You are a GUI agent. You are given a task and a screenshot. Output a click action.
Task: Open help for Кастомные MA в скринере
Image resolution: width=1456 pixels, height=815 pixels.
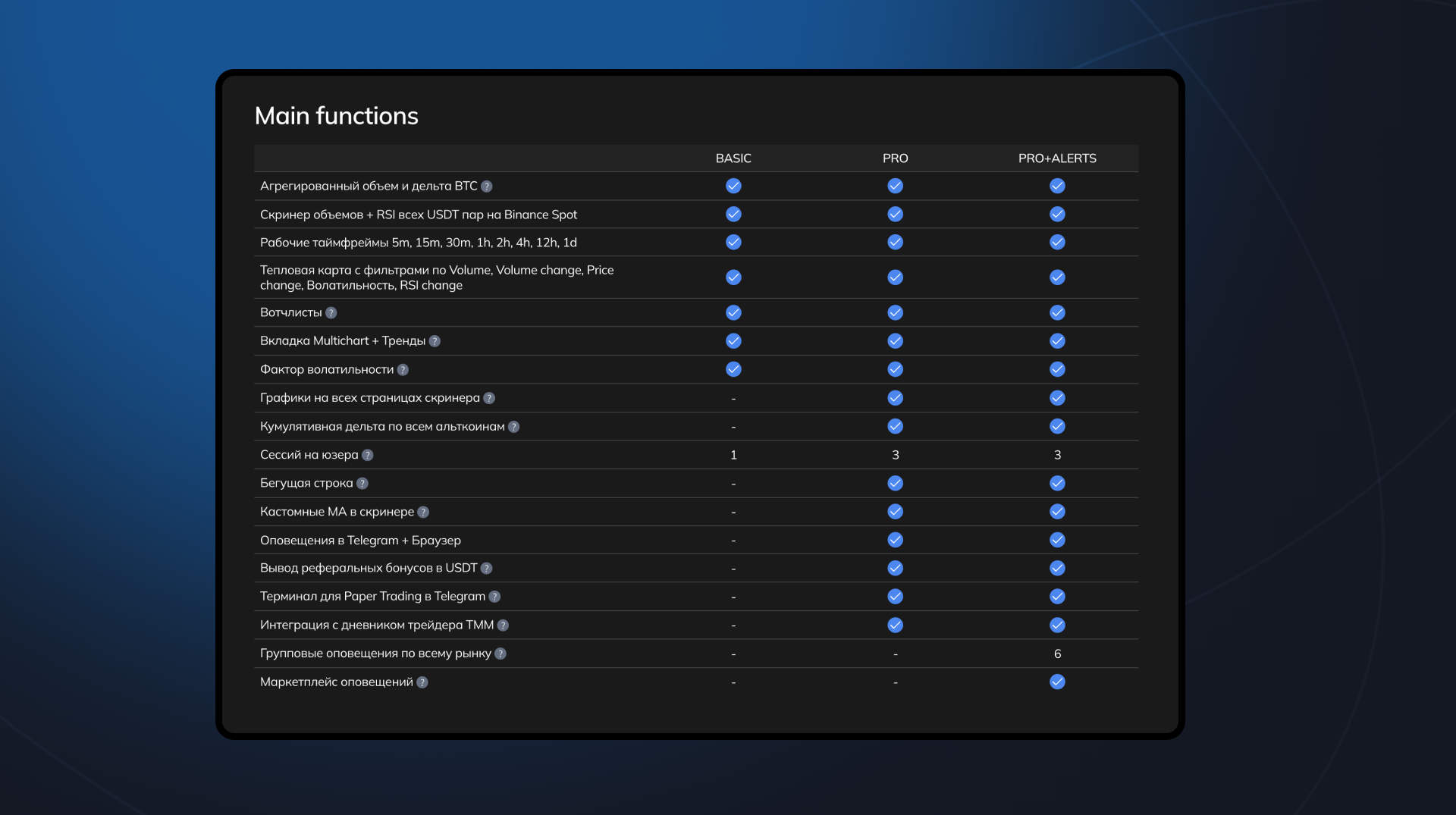click(423, 513)
